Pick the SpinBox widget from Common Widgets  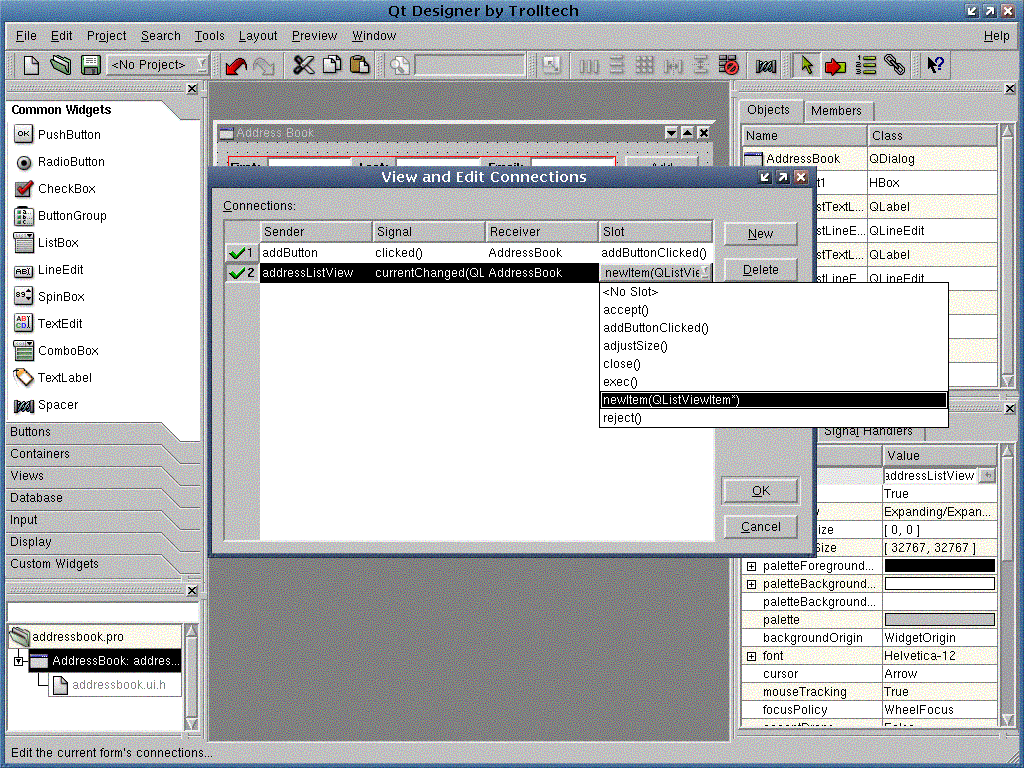point(62,297)
